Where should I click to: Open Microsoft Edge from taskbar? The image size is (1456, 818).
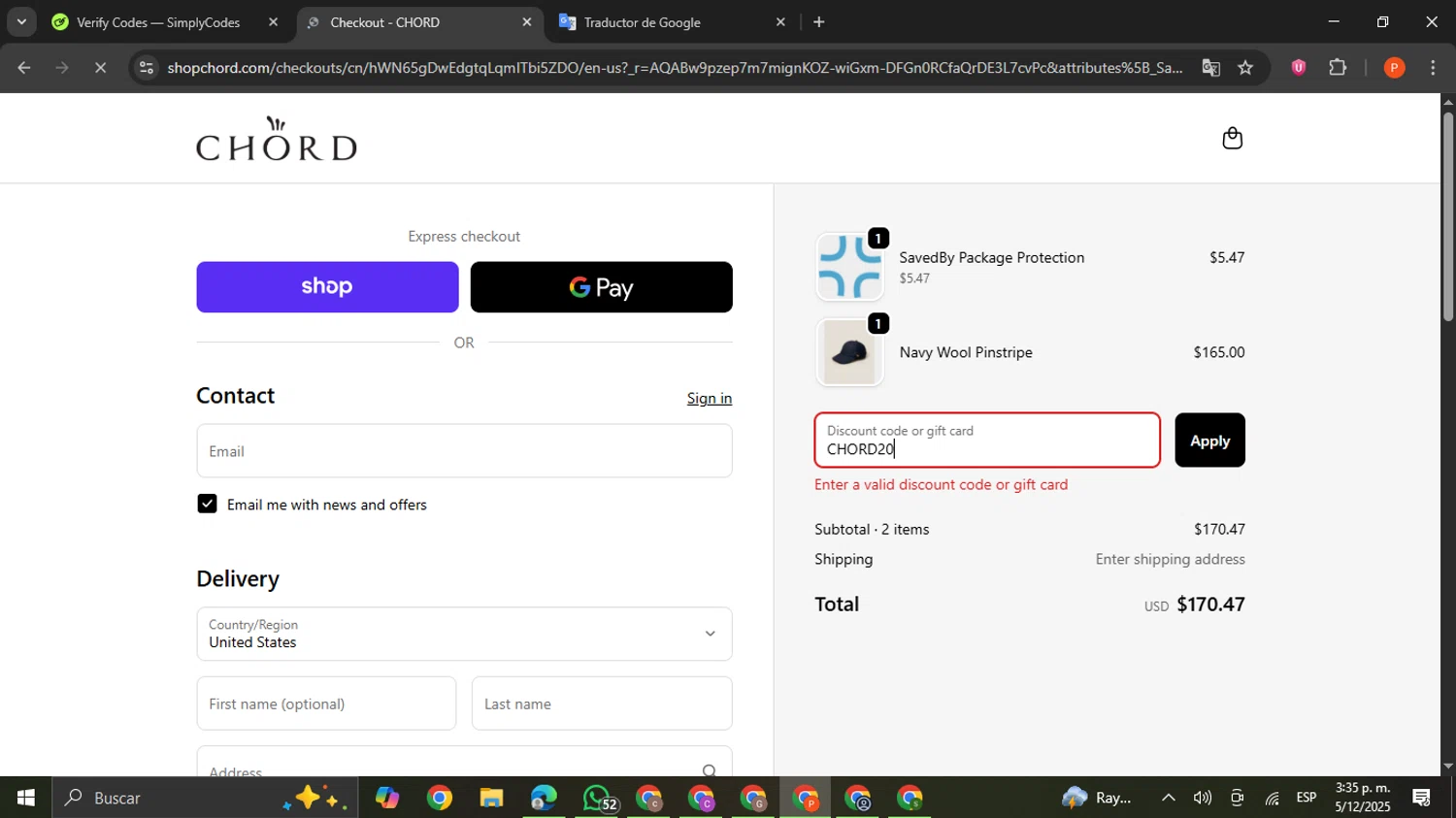[x=544, y=798]
